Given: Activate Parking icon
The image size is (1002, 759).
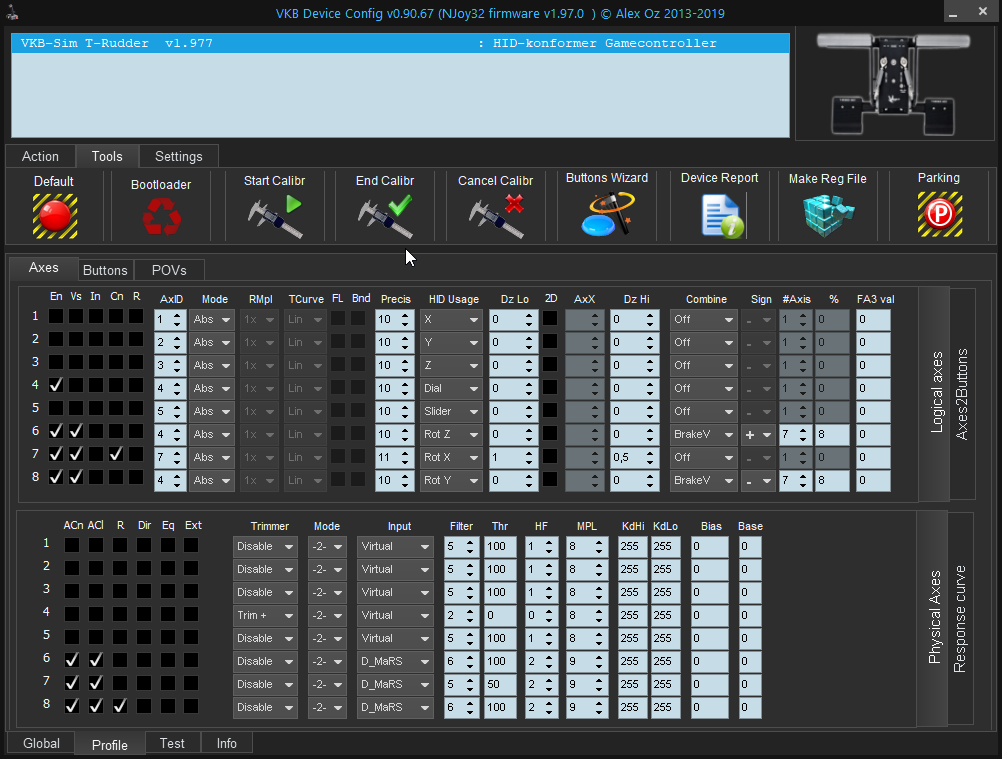Looking at the screenshot, I should [939, 215].
